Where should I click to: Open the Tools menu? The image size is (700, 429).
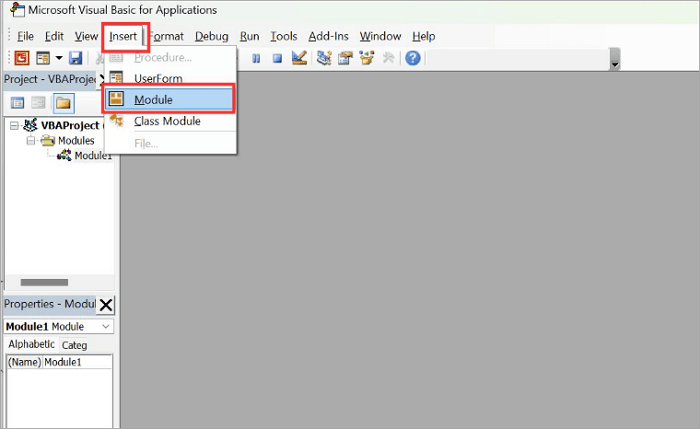[283, 36]
